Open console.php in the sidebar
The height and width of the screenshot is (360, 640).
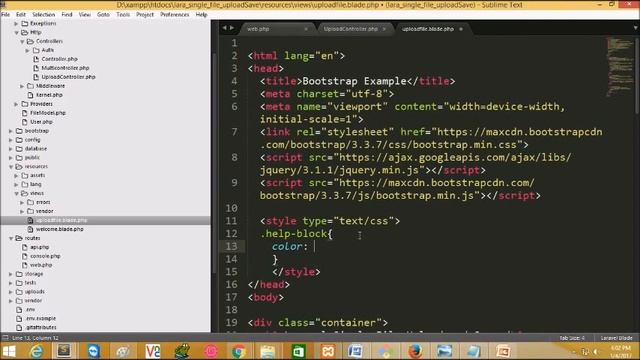(x=45, y=256)
